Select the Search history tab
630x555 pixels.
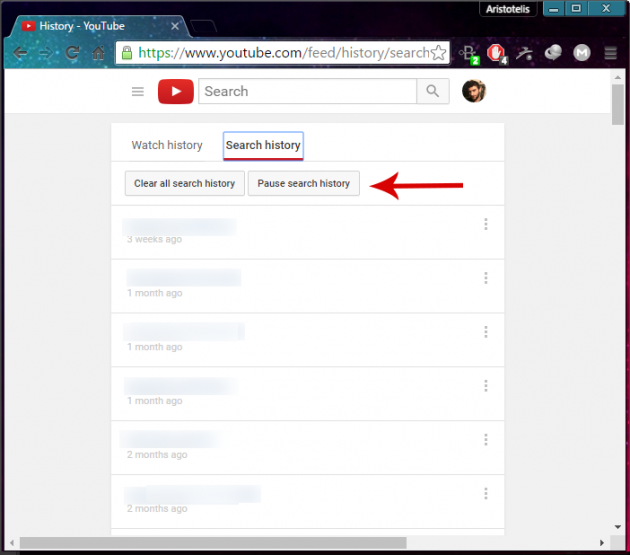pyautogui.click(x=263, y=146)
